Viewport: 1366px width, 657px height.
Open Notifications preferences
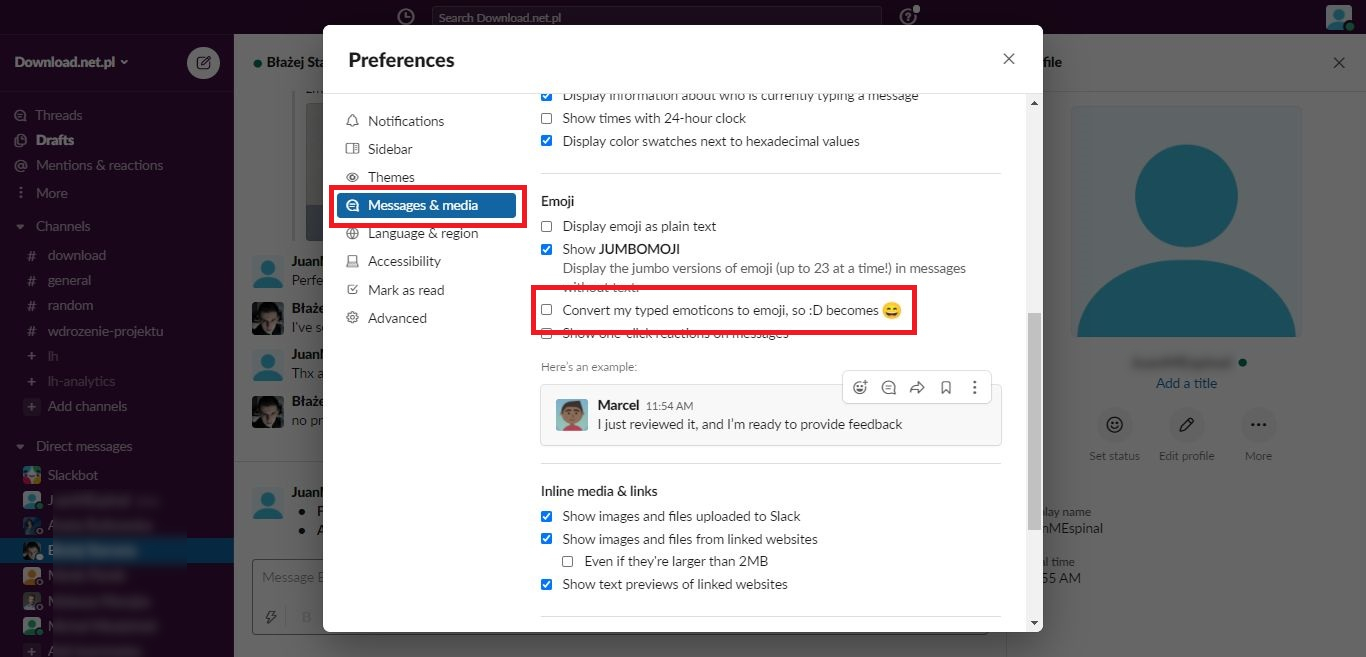(426, 121)
